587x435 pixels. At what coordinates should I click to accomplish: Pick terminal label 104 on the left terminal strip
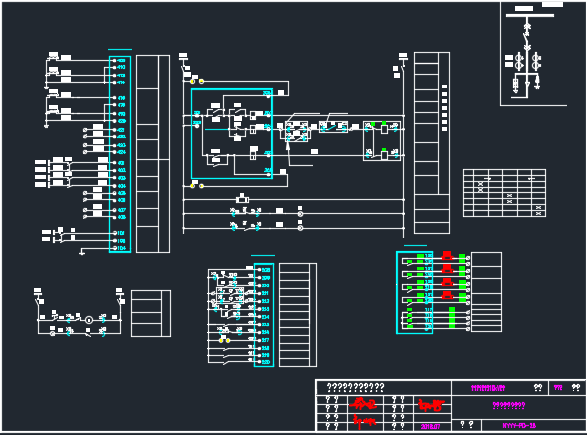pos(121,248)
